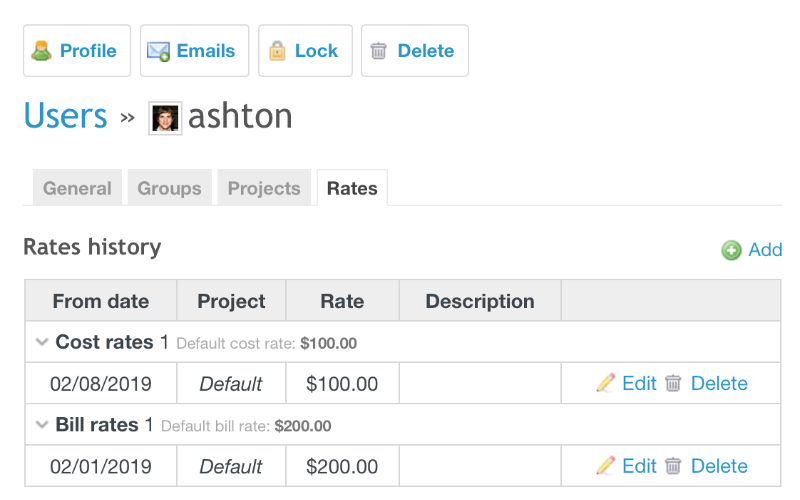Delete the 02/01/2019 bill rate
The width and height of the screenshot is (800, 500).
coord(719,466)
